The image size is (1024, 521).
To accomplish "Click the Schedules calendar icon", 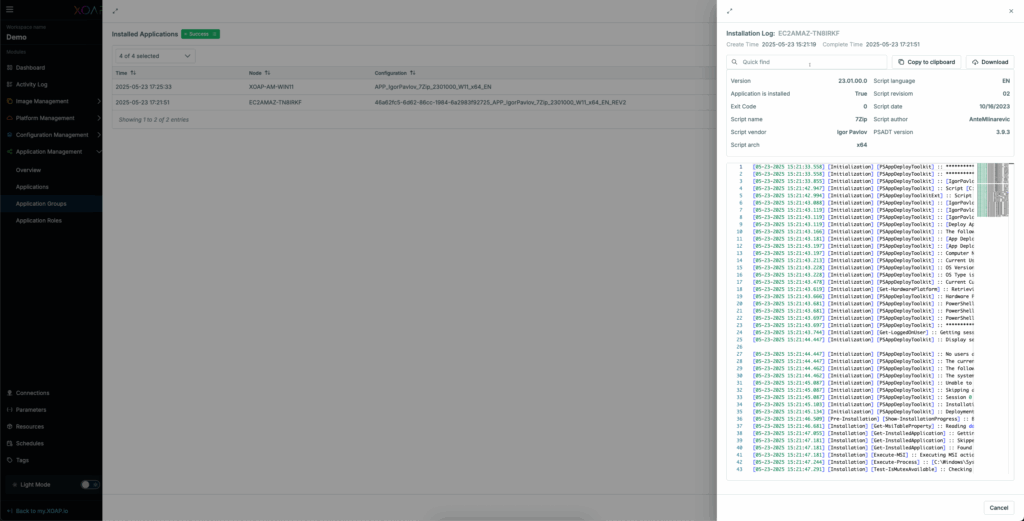I will click(x=10, y=443).
